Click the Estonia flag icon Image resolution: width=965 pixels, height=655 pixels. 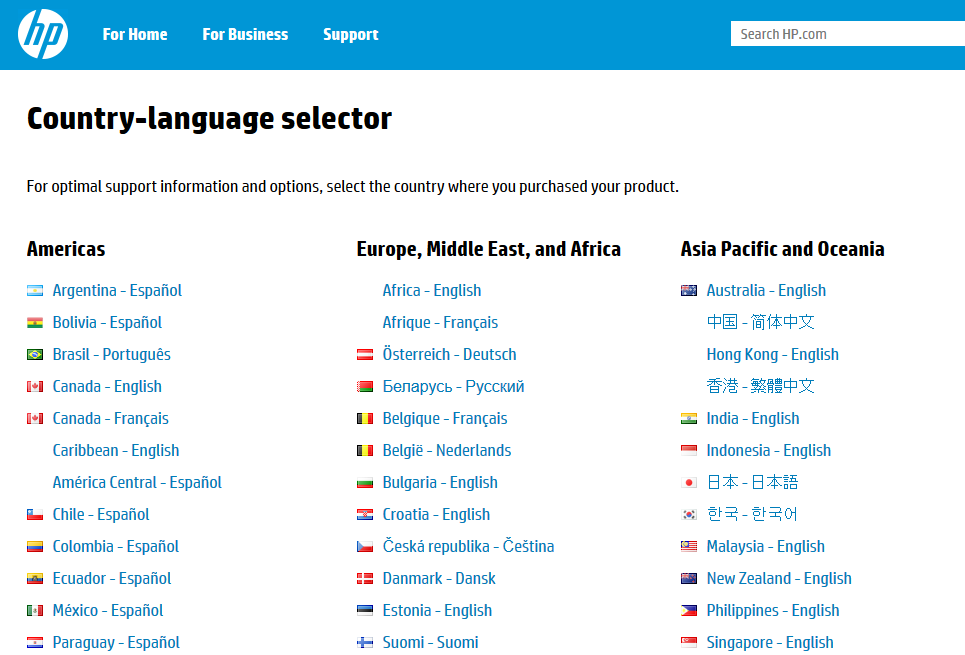tap(365, 611)
